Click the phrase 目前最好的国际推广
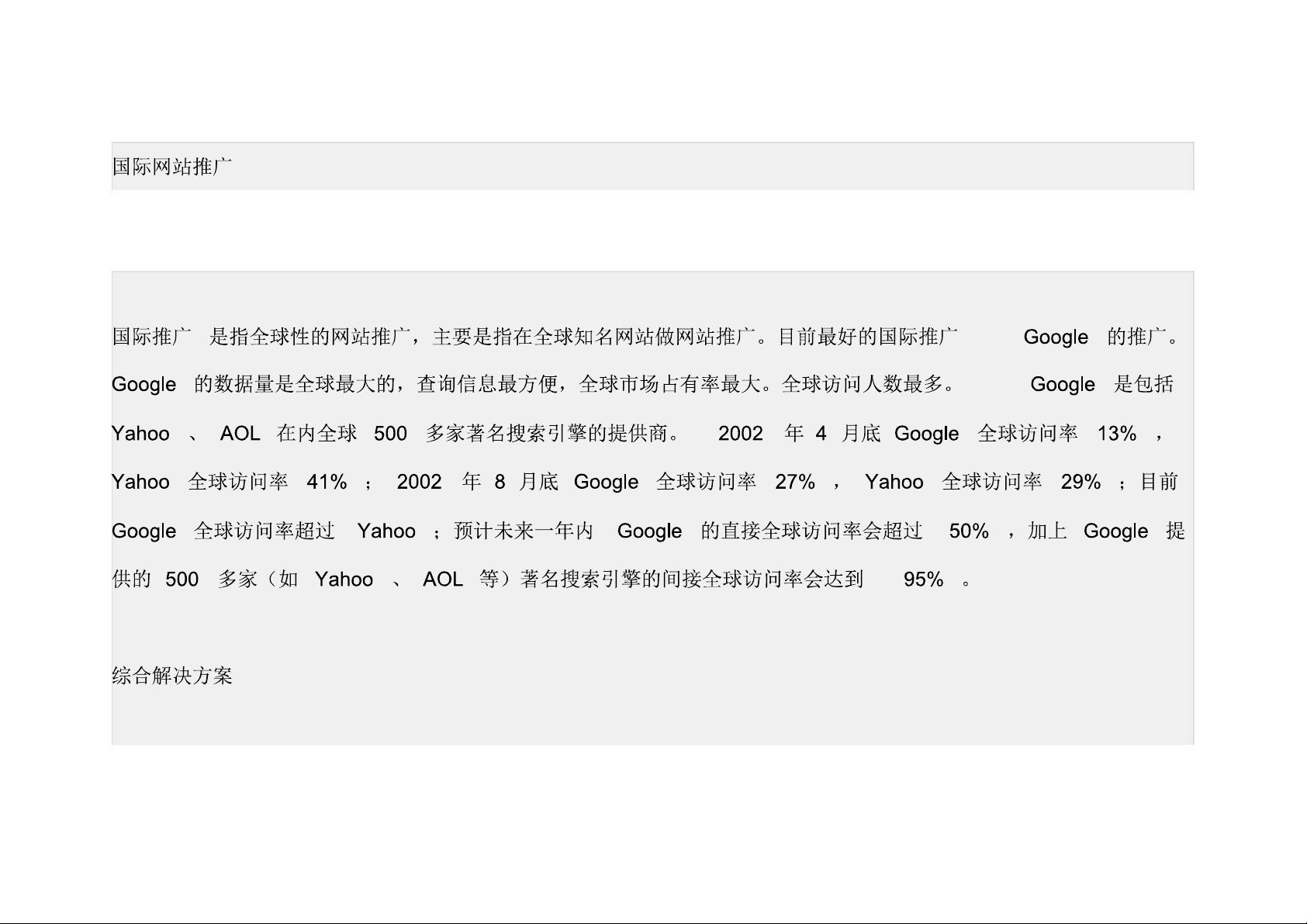Screen dimensions: 1307x924 [867, 336]
